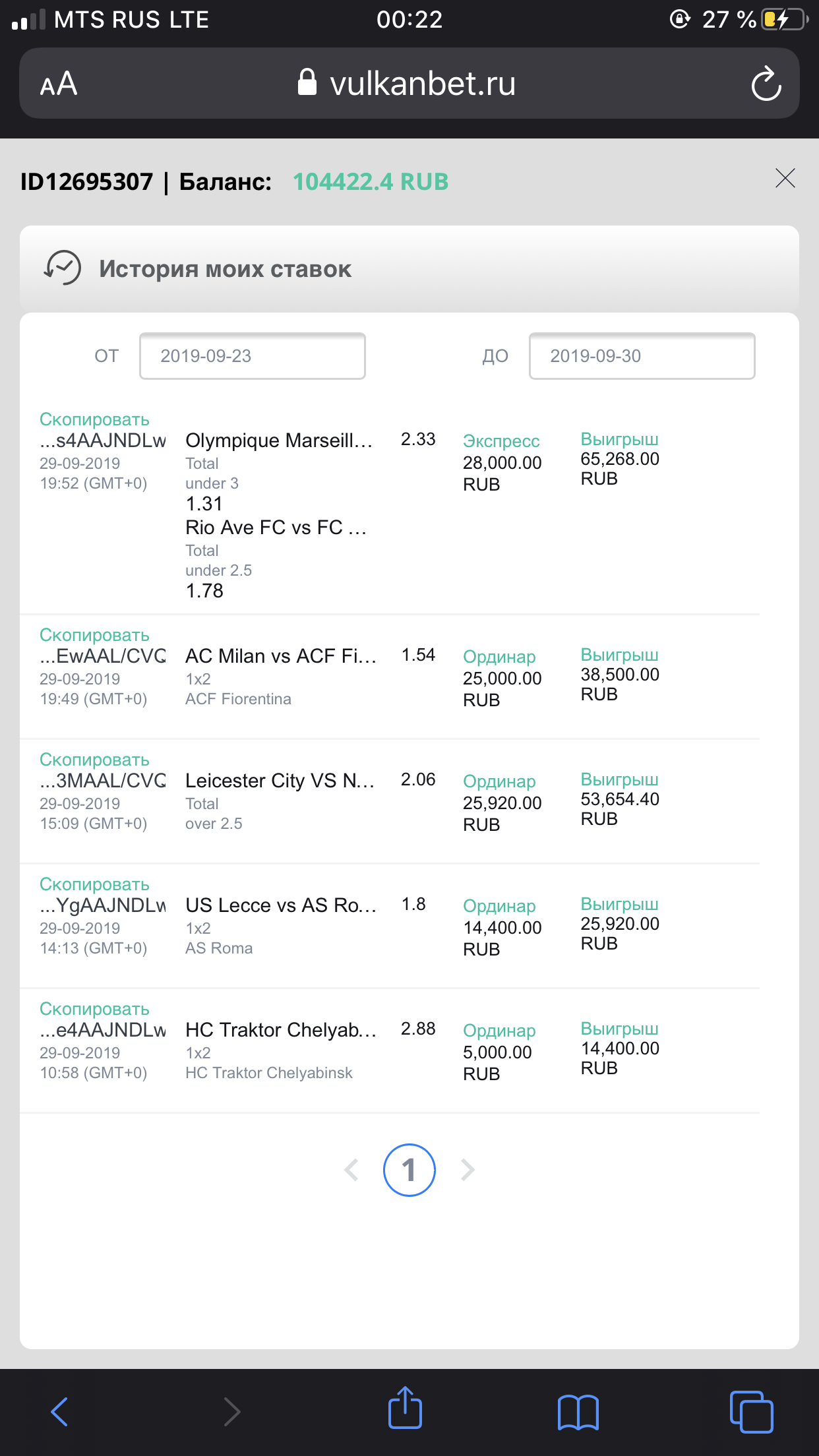The image size is (819, 1456).
Task: Tap the vulkanbet.ru address bar
Action: coord(409,83)
